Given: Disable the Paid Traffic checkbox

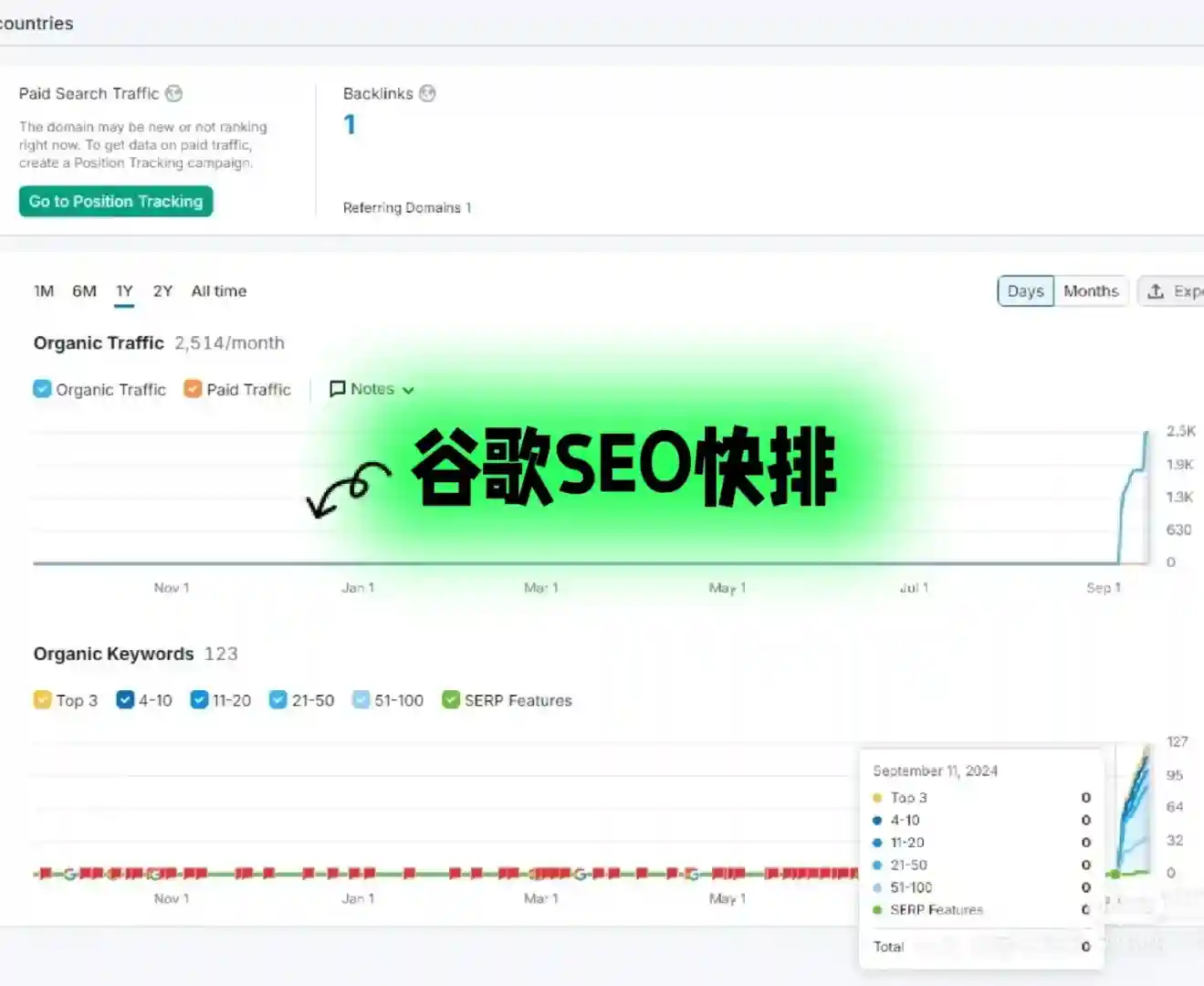Looking at the screenshot, I should click(x=192, y=388).
